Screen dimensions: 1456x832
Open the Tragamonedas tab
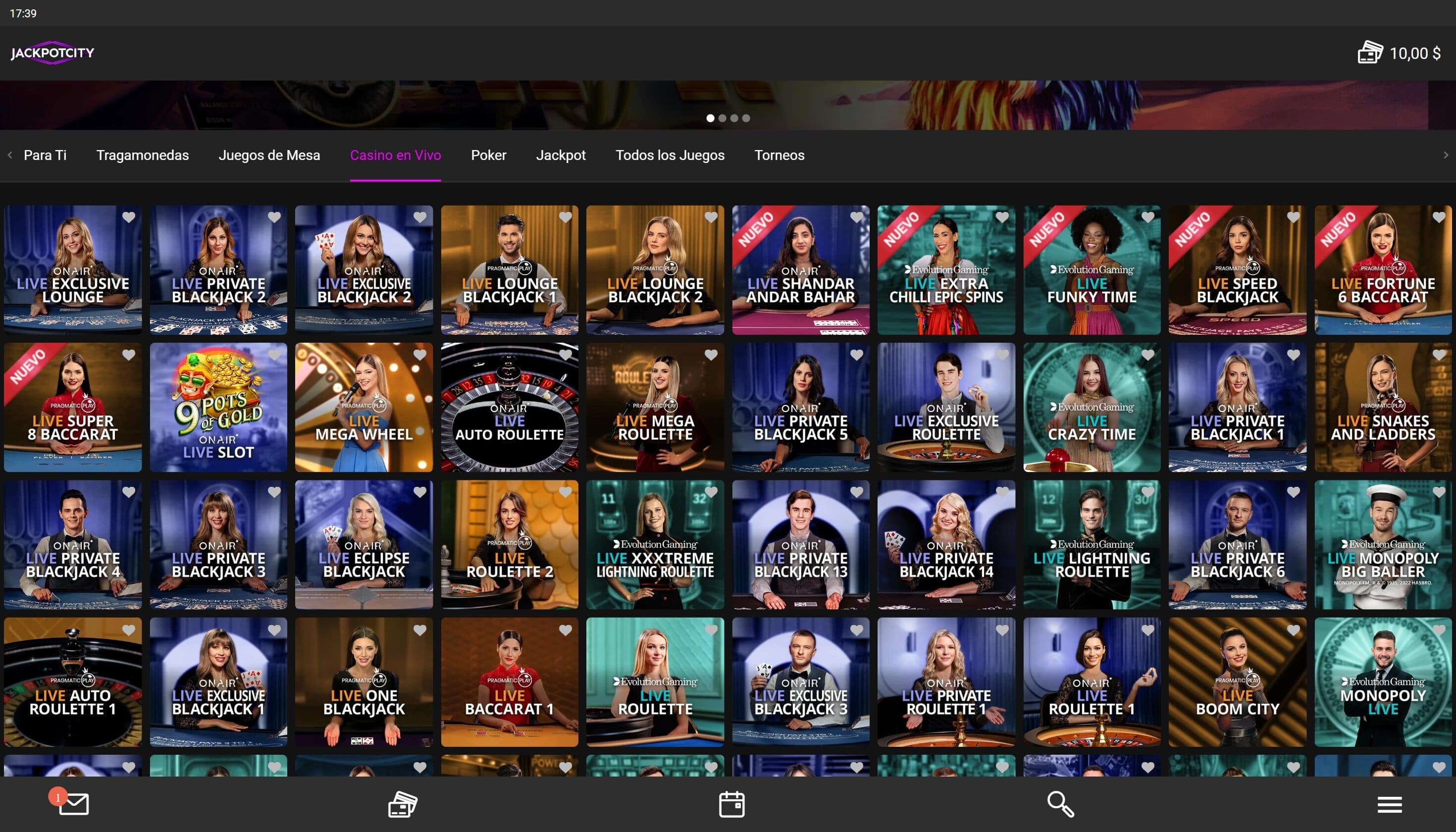142,155
